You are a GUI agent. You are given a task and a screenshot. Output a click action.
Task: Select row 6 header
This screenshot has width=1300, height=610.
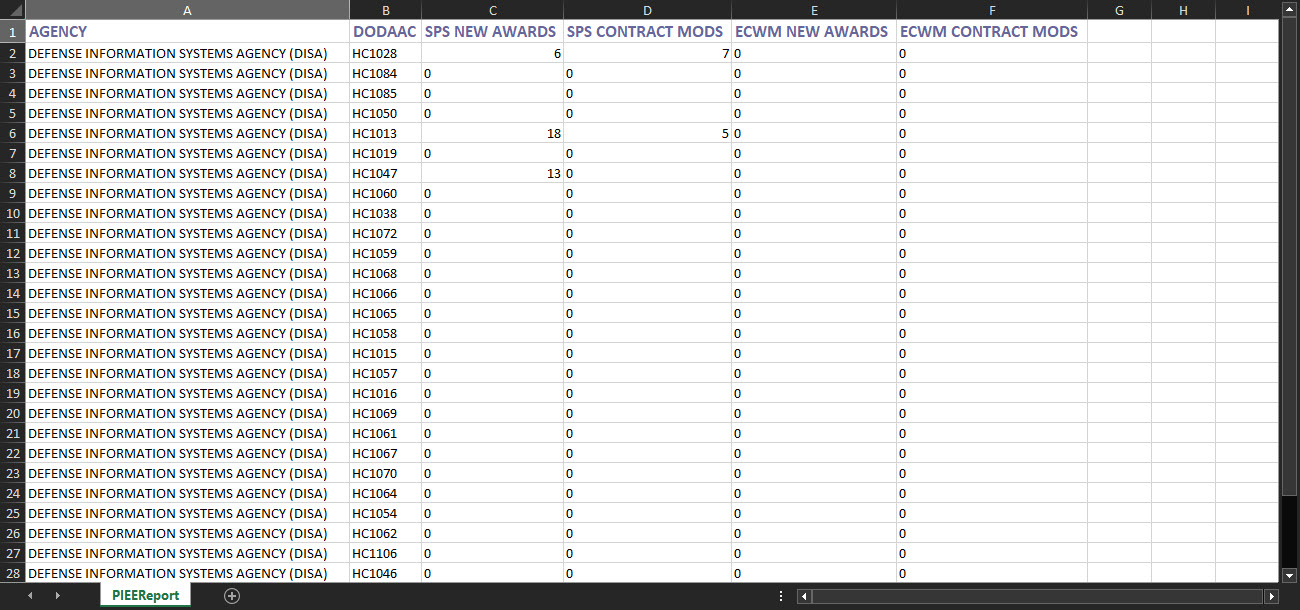(x=13, y=133)
